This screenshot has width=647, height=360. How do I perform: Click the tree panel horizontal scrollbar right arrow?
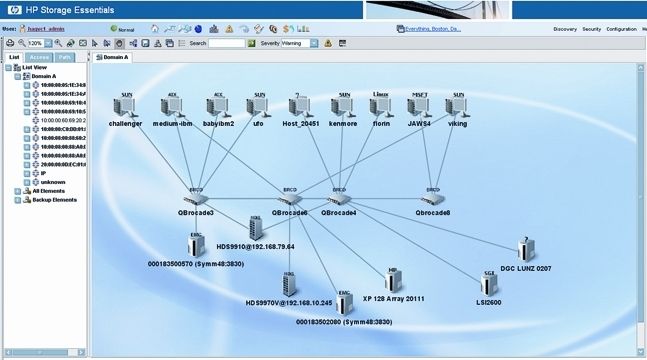[82, 353]
